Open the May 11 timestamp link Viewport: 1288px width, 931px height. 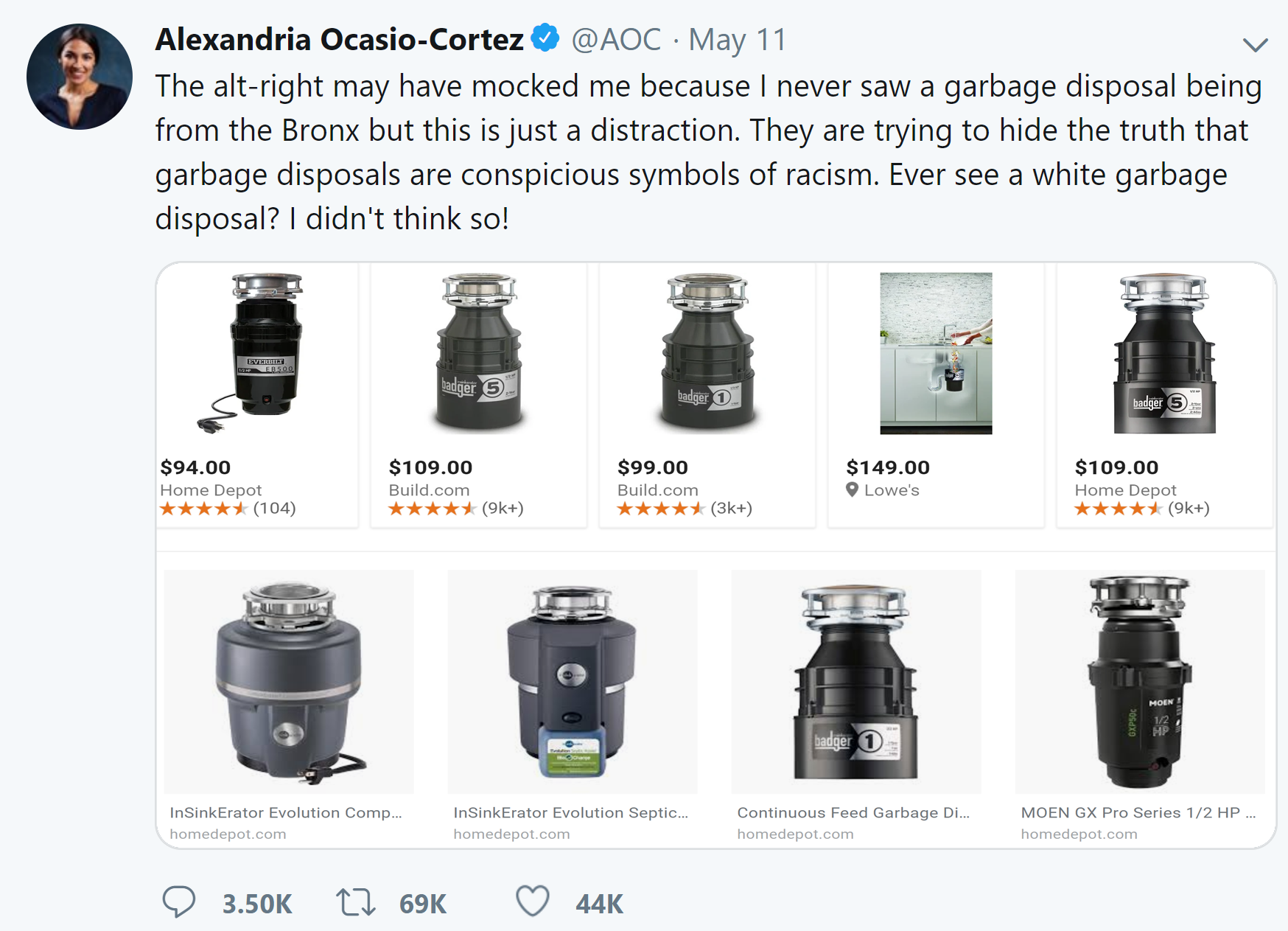coord(738,40)
